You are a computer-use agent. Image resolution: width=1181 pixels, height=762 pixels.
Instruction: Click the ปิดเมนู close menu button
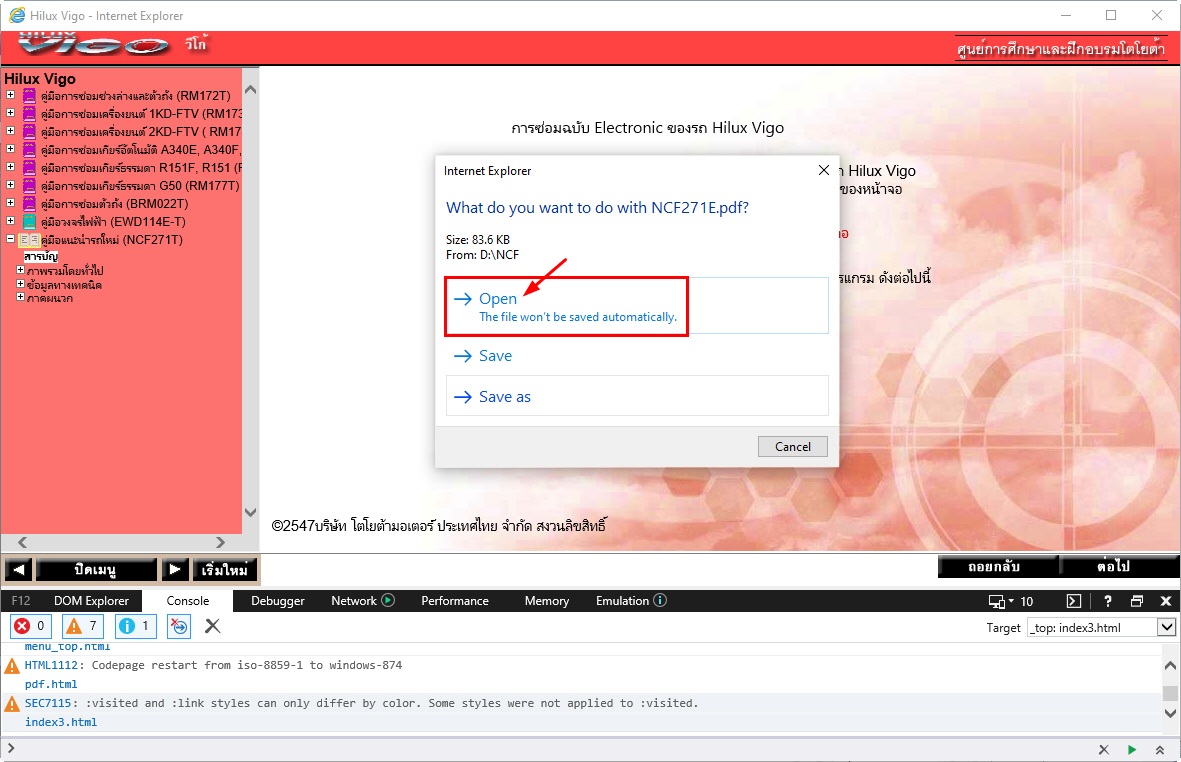(x=96, y=569)
